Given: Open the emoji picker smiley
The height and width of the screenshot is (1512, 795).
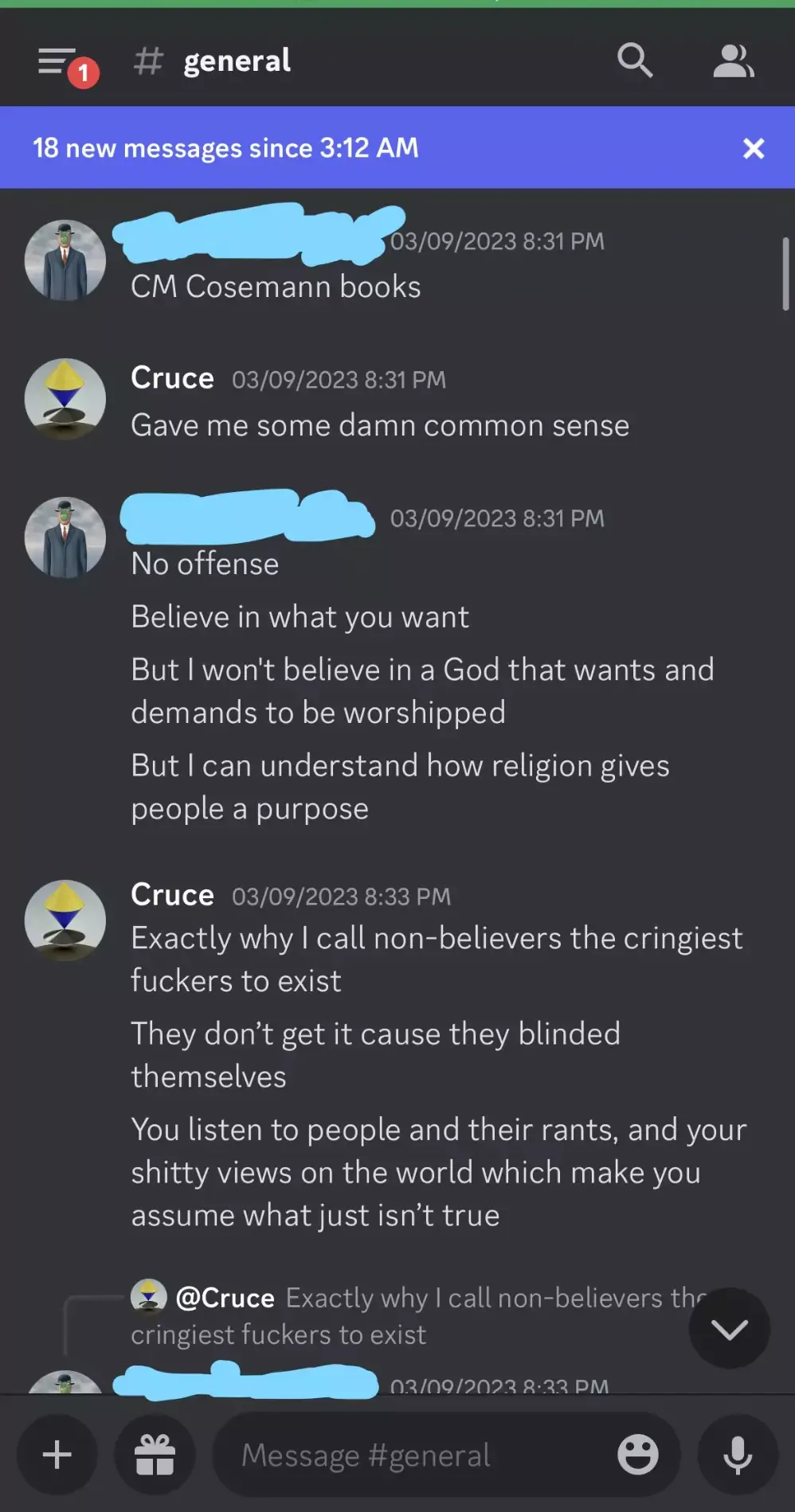Looking at the screenshot, I should (x=637, y=1455).
